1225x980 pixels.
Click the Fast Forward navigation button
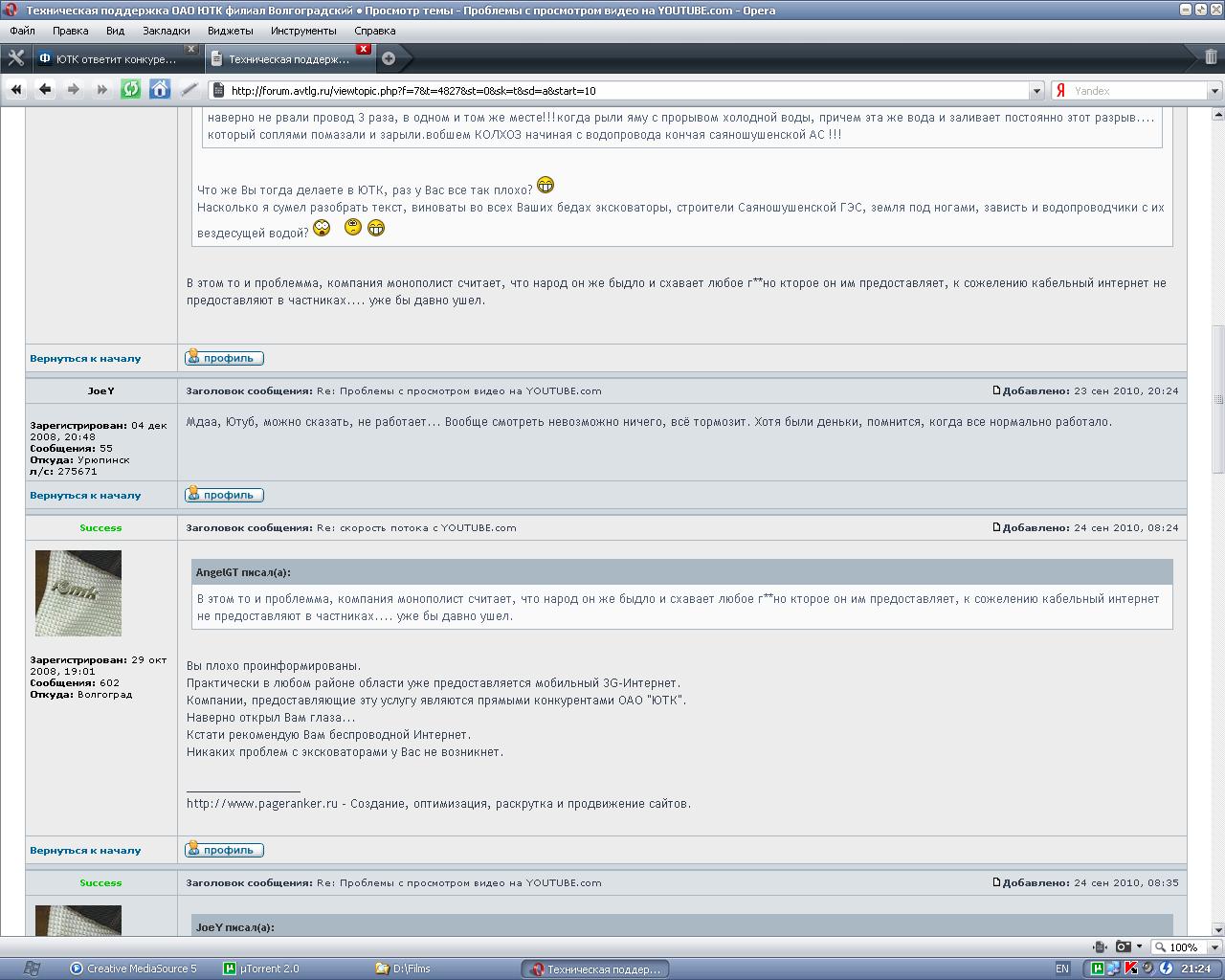point(102,90)
